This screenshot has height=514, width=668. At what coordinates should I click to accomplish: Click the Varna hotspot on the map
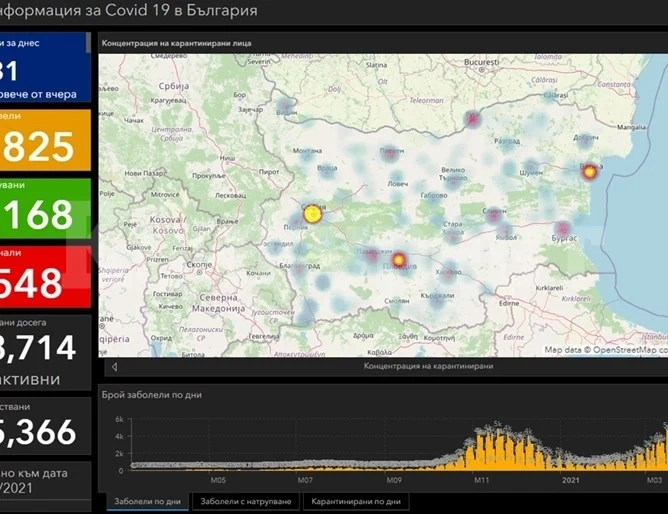(590, 172)
